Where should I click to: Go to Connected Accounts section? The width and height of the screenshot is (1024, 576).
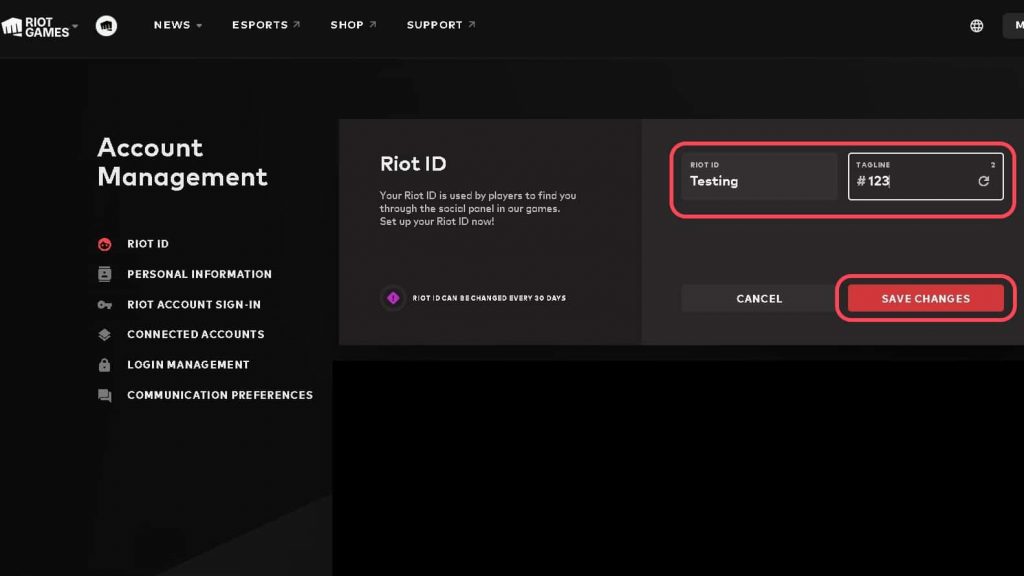(196, 334)
